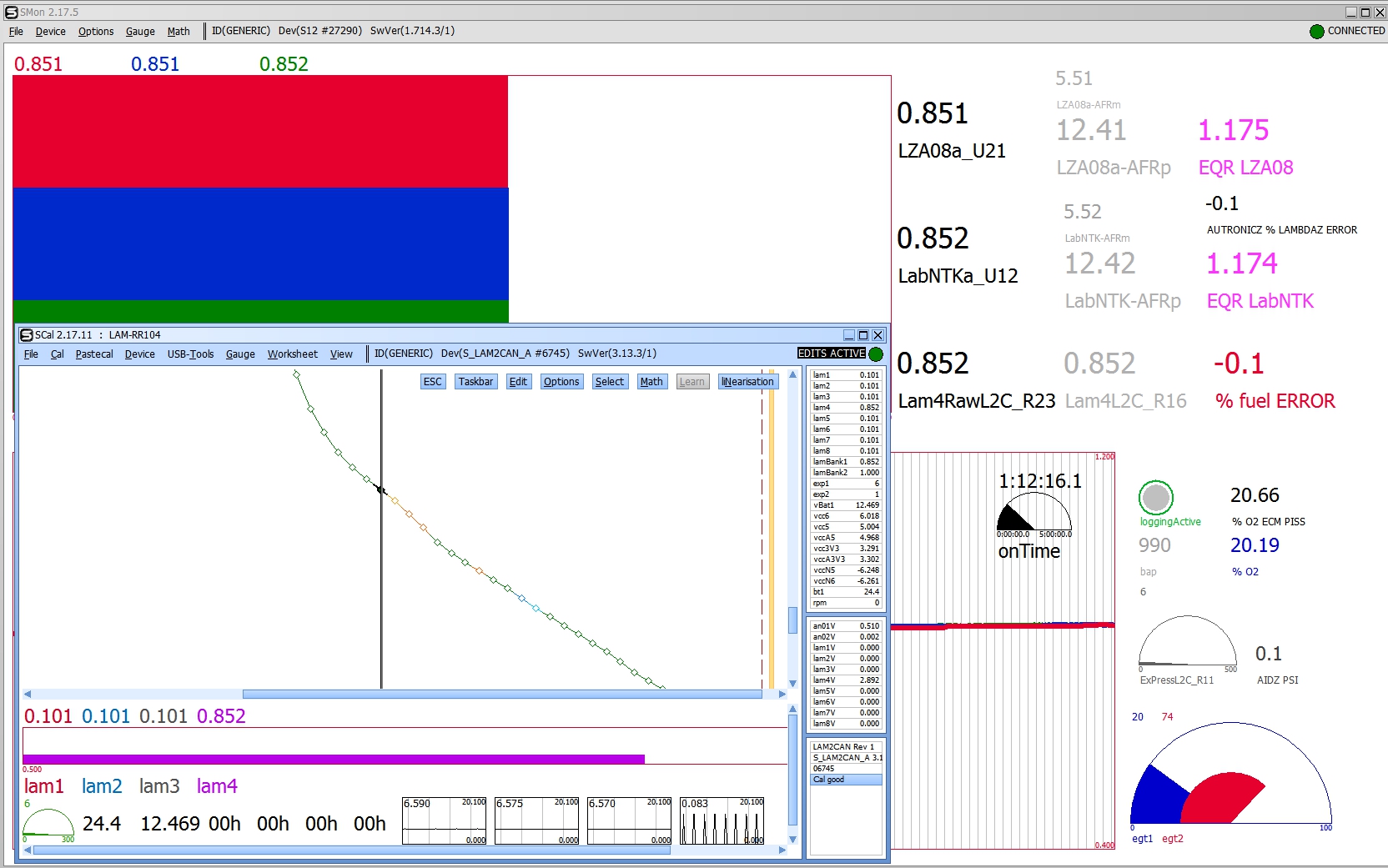Select the 'Cal good' status row
Image resolution: width=1388 pixels, height=868 pixels.
coord(846,780)
